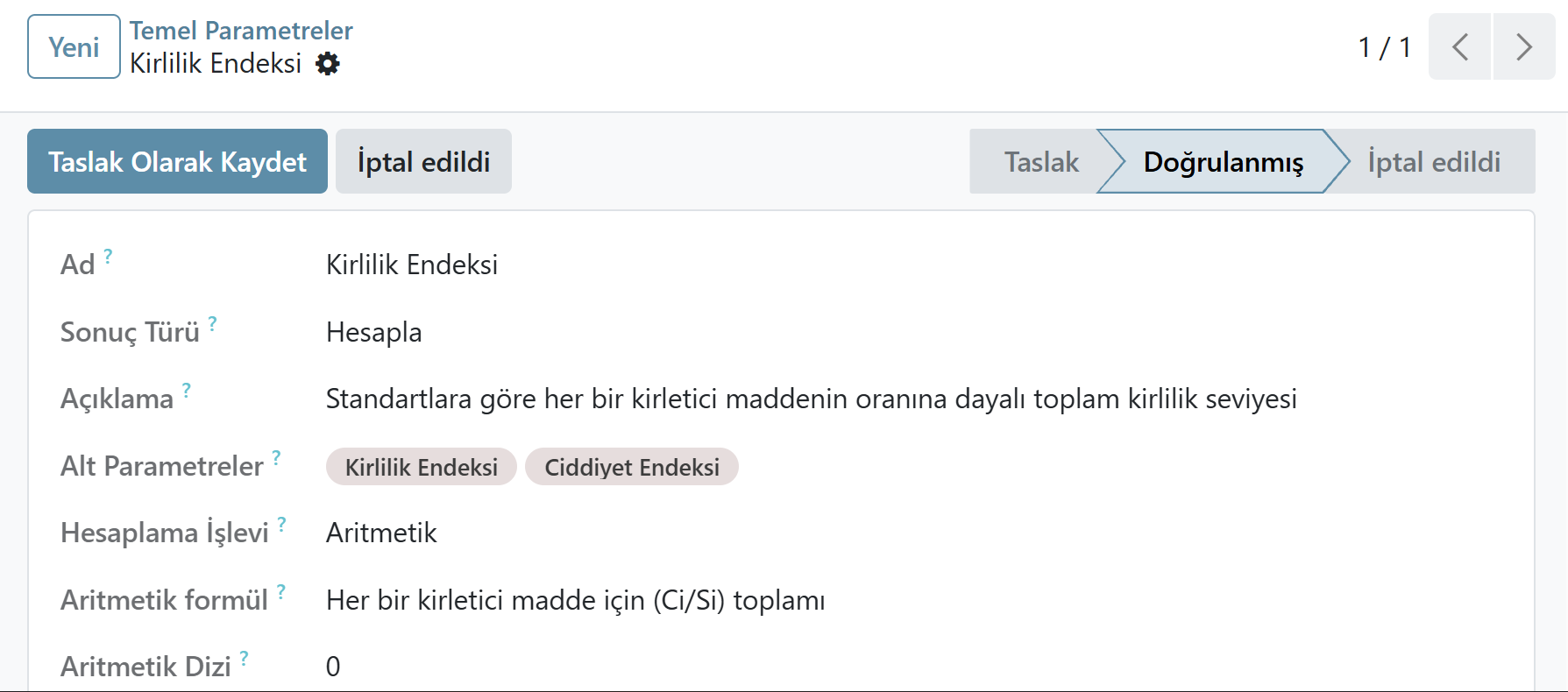Navigate to Temel Parametreler breadcrumb

[x=241, y=31]
